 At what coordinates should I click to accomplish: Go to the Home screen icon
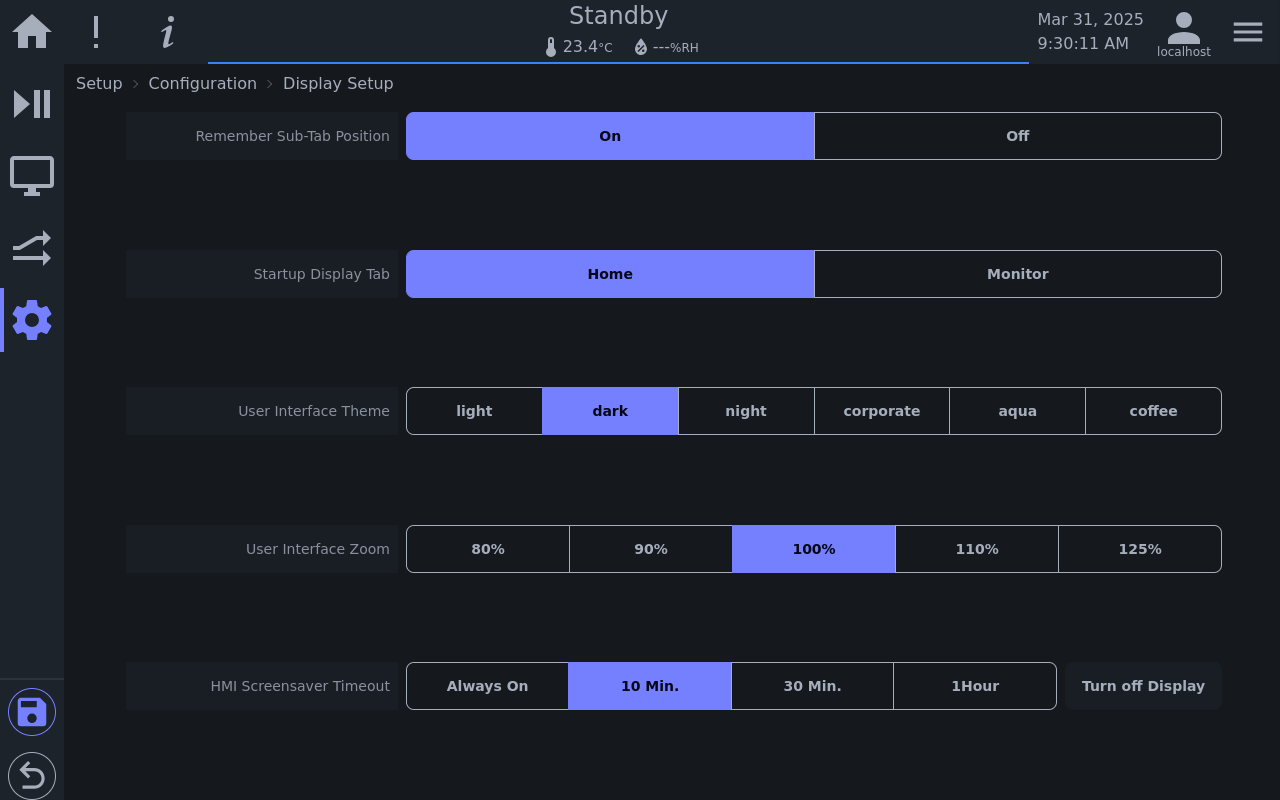tap(32, 32)
